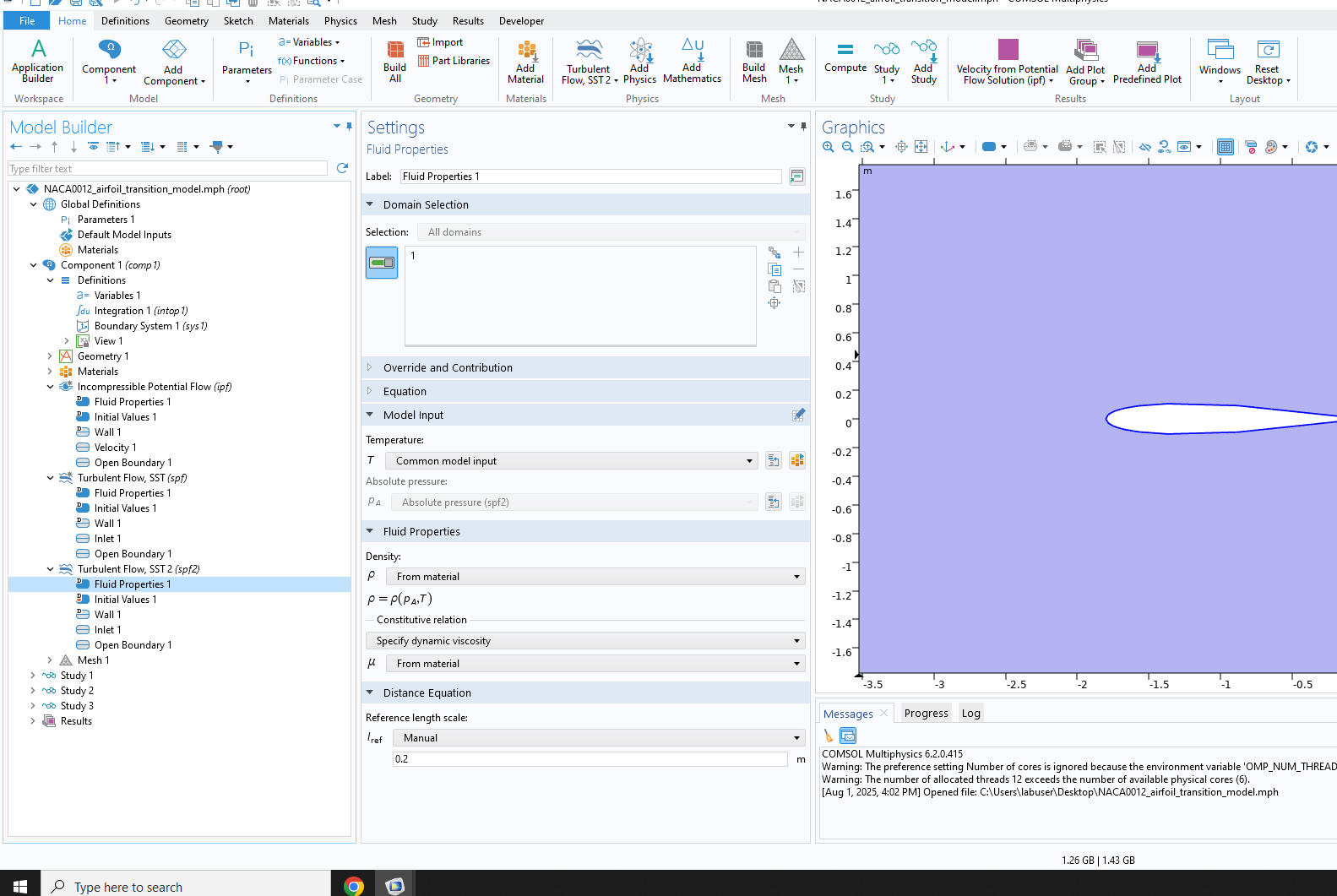Expand the Override and Contribution section
Image resolution: width=1337 pixels, height=896 pixels.
(448, 368)
